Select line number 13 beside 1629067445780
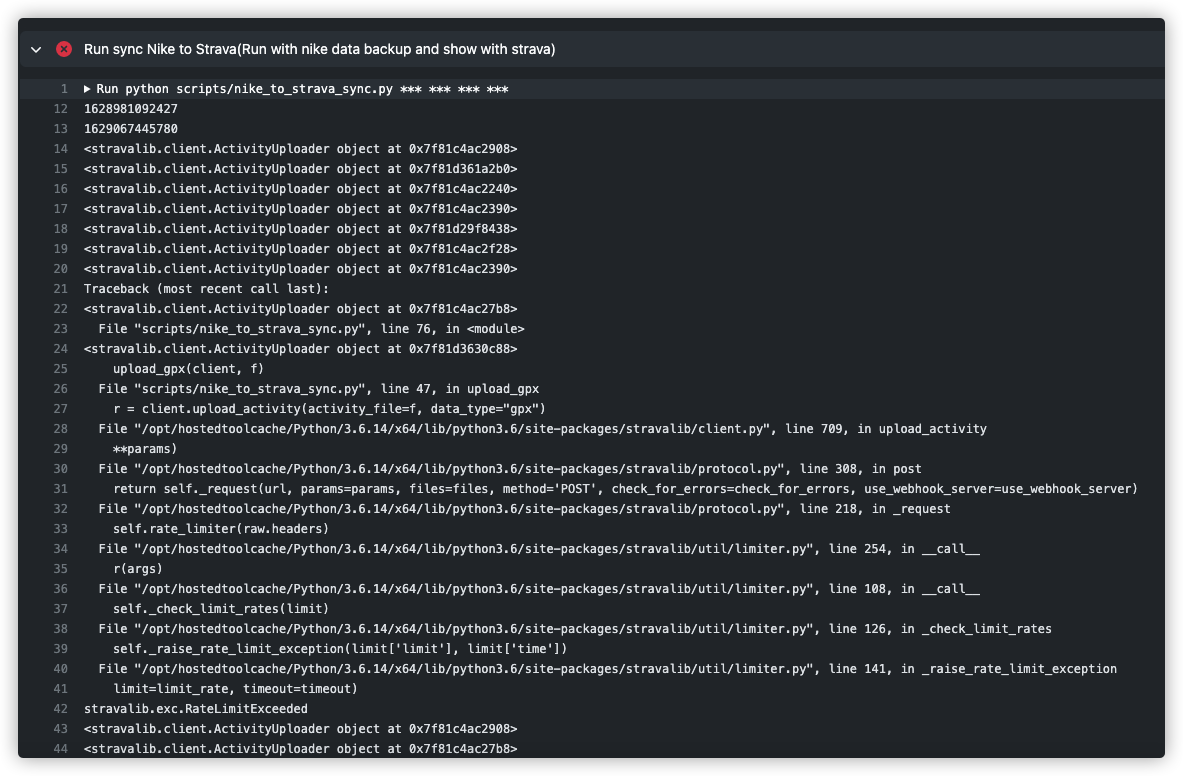The width and height of the screenshot is (1183, 776). [x=60, y=129]
